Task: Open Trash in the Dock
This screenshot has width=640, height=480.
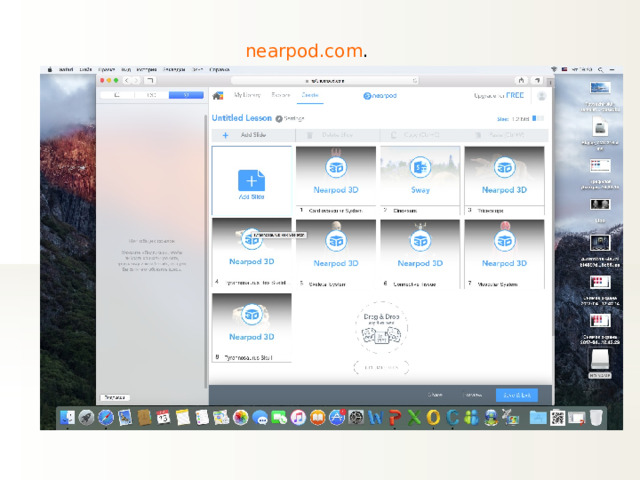Action: 596,418
